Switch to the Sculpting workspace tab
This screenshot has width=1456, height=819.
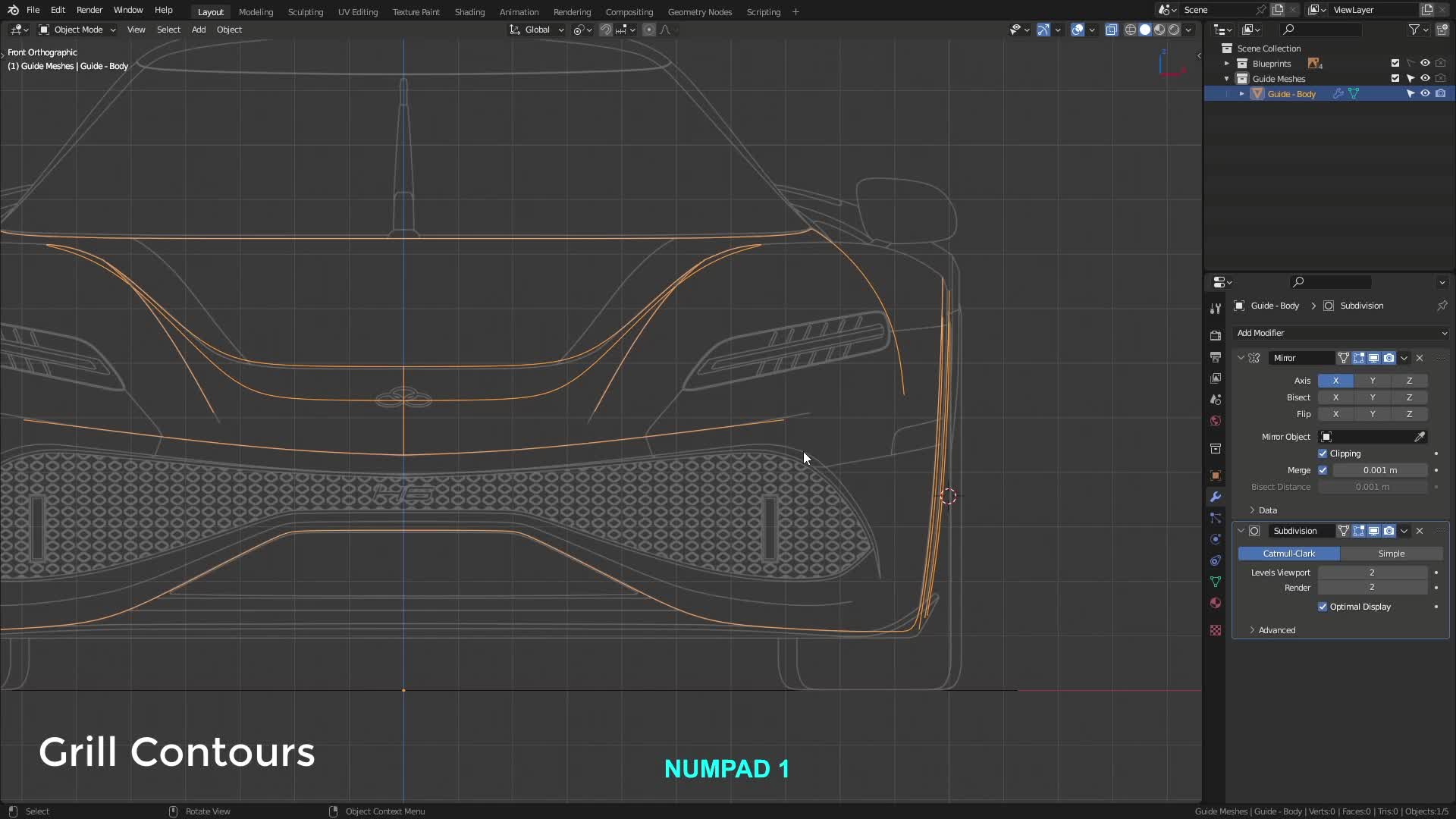(x=306, y=12)
